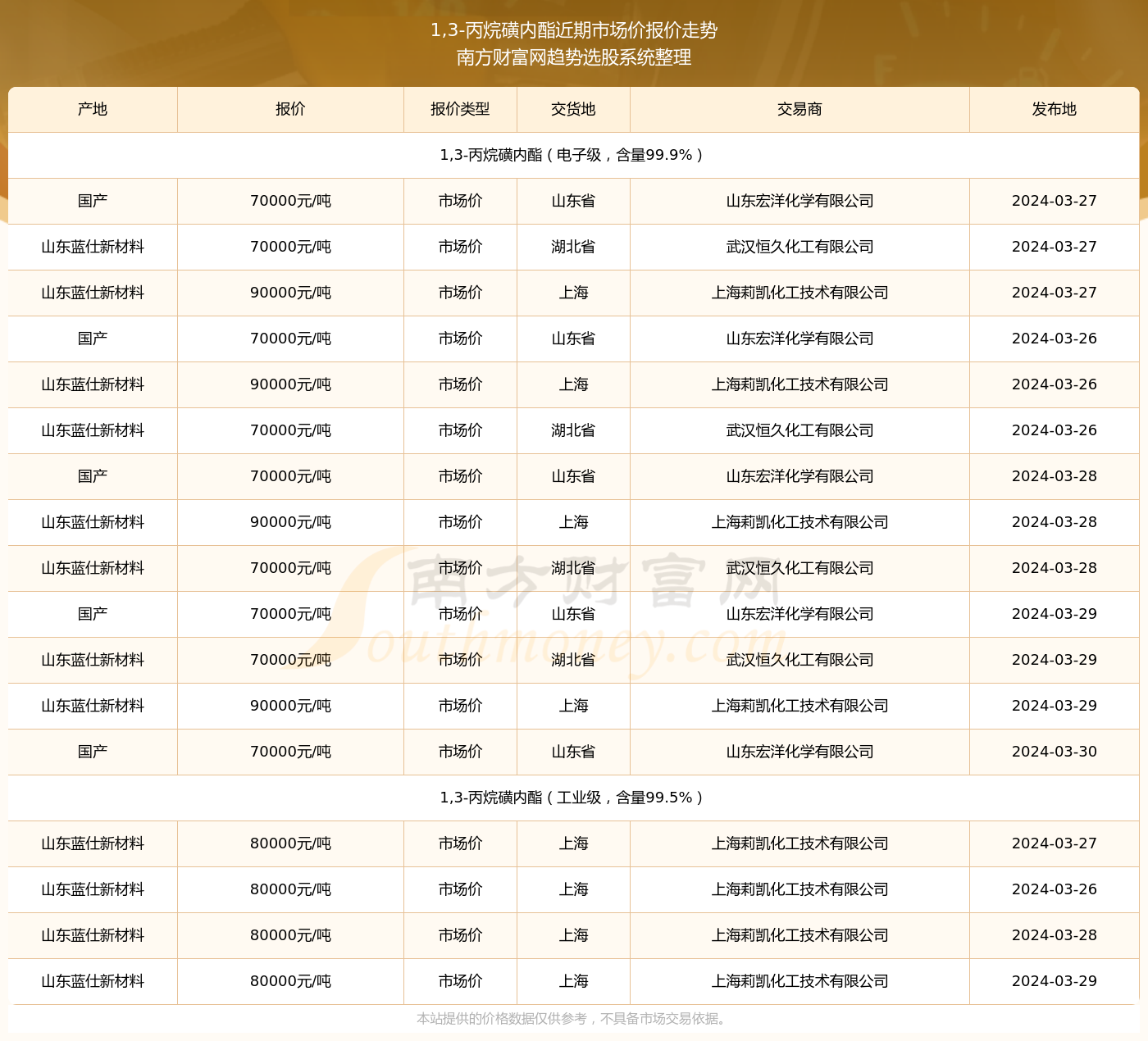Click 80000元/吨 in the 2024-03-28 row

(290, 935)
